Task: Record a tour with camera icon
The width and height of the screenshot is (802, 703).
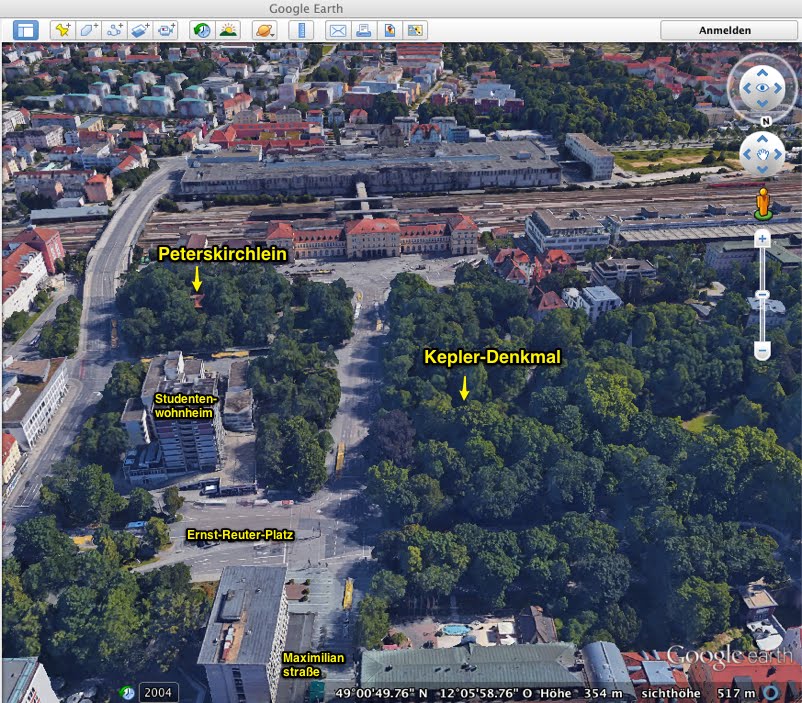Action: coord(165,30)
